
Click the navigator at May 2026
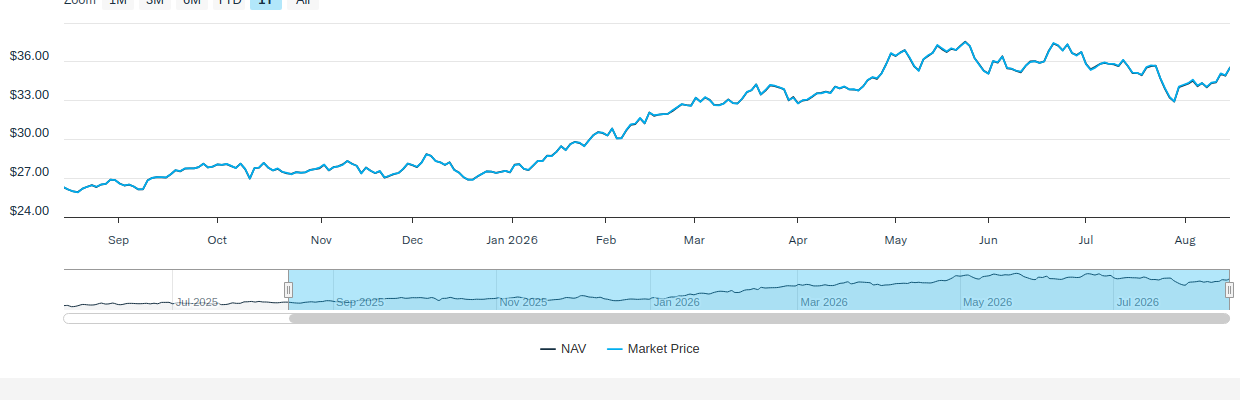pyautogui.click(x=988, y=302)
